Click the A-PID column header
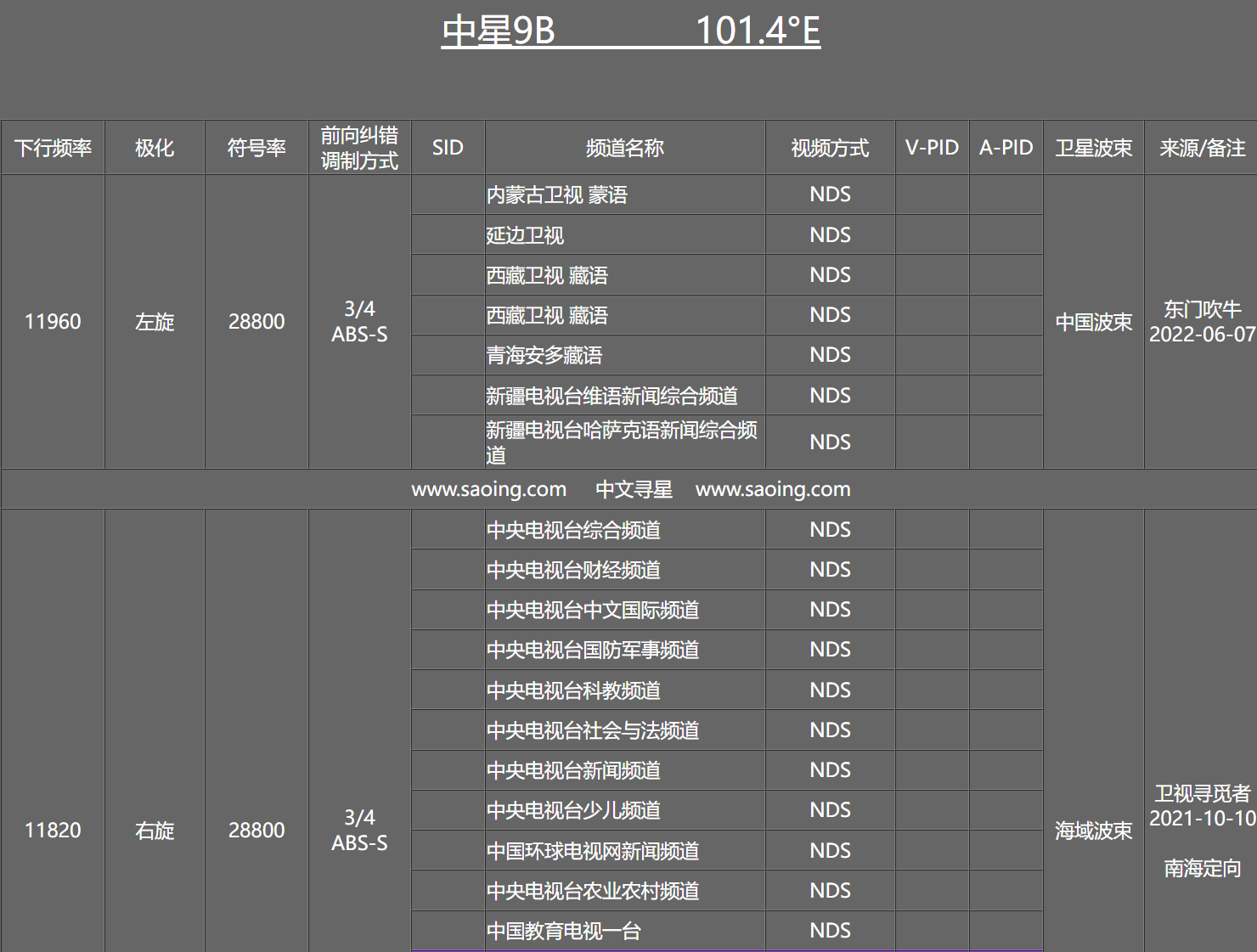 pos(1006,148)
